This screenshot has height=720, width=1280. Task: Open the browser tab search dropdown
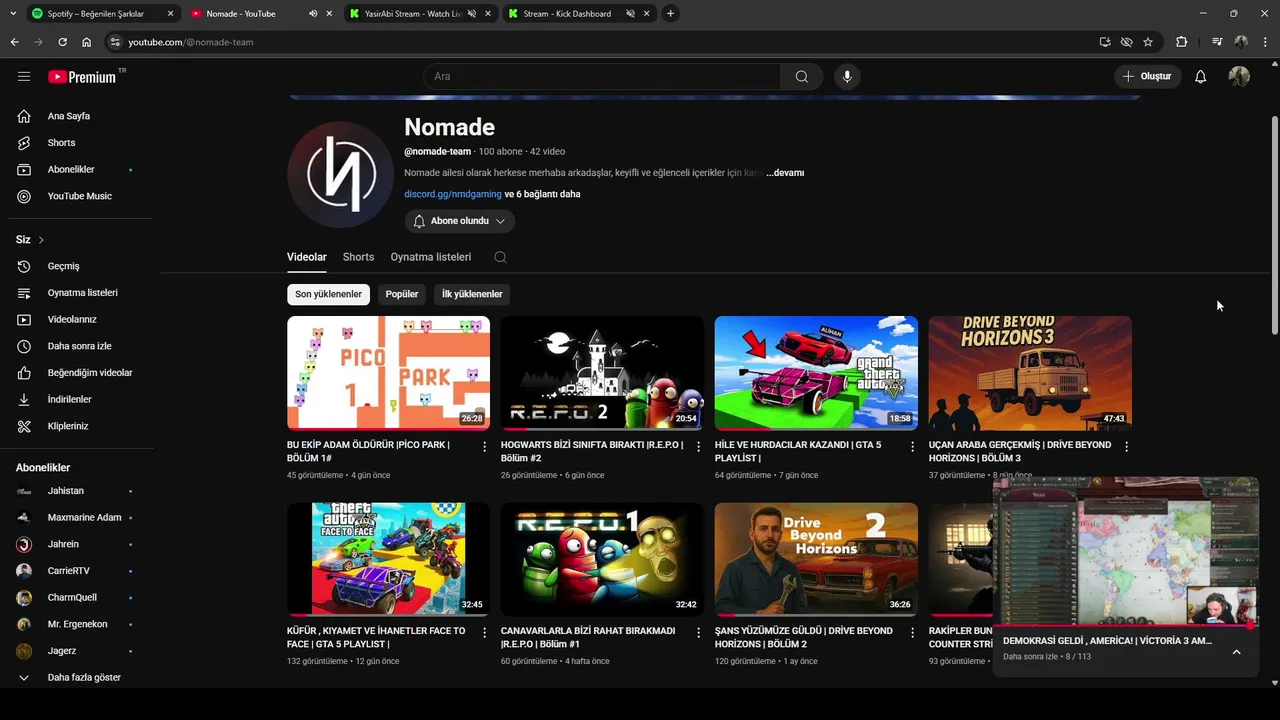pyautogui.click(x=13, y=14)
